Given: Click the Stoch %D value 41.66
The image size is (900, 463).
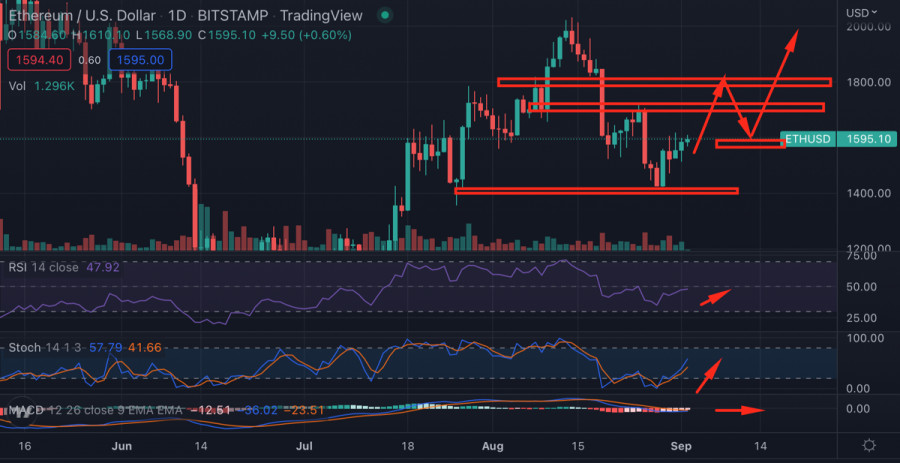Looking at the screenshot, I should click(145, 348).
